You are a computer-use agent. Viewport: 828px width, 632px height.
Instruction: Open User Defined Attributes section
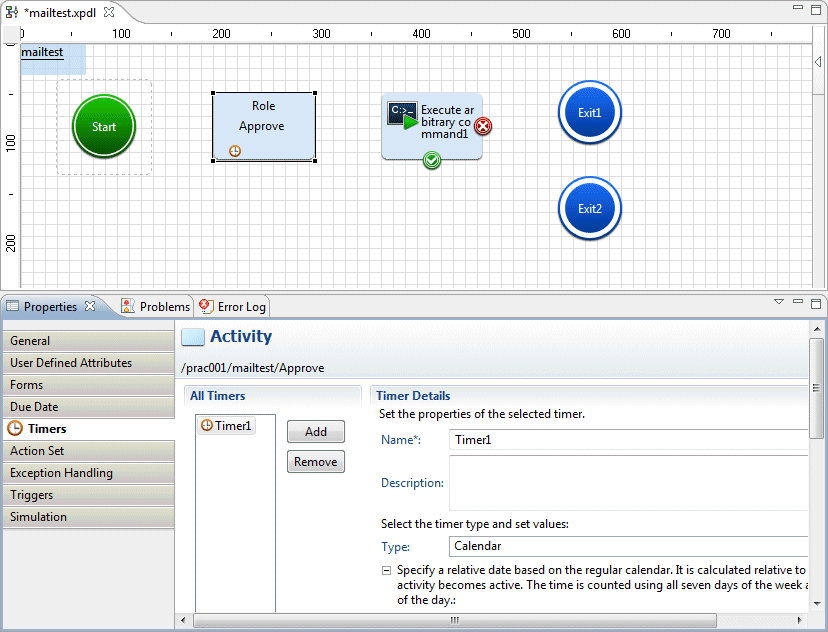tap(89, 363)
